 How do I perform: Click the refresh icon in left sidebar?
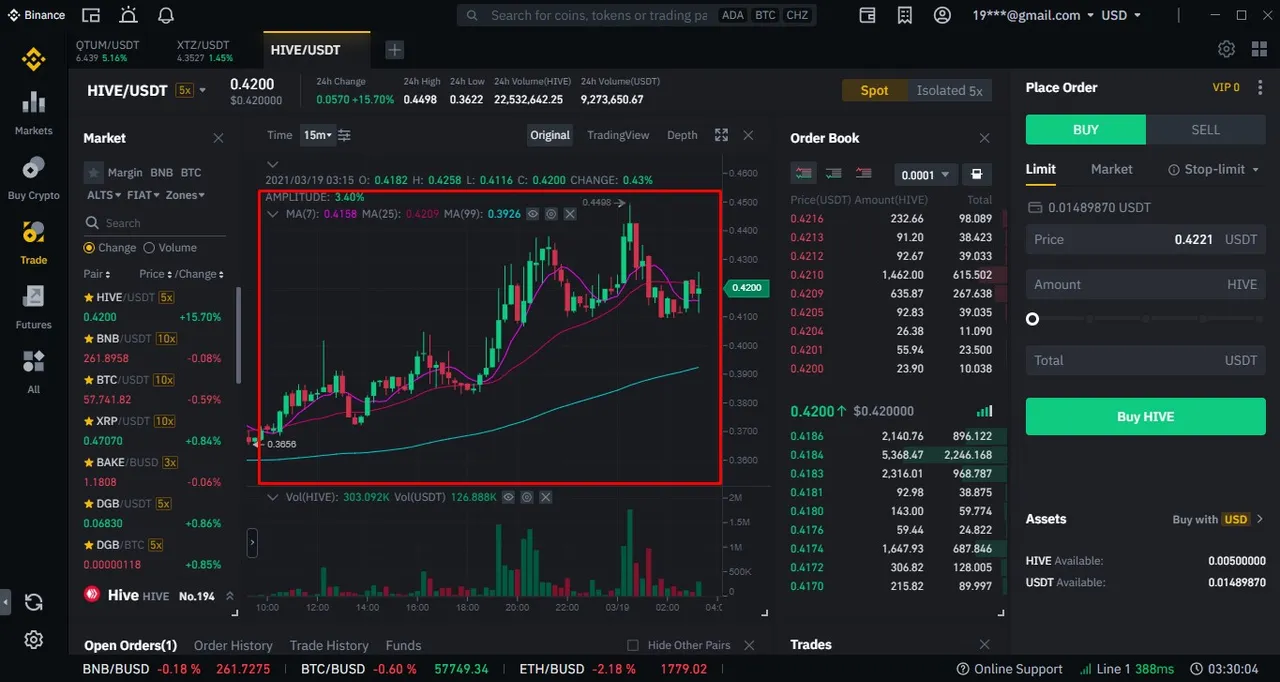pos(33,602)
